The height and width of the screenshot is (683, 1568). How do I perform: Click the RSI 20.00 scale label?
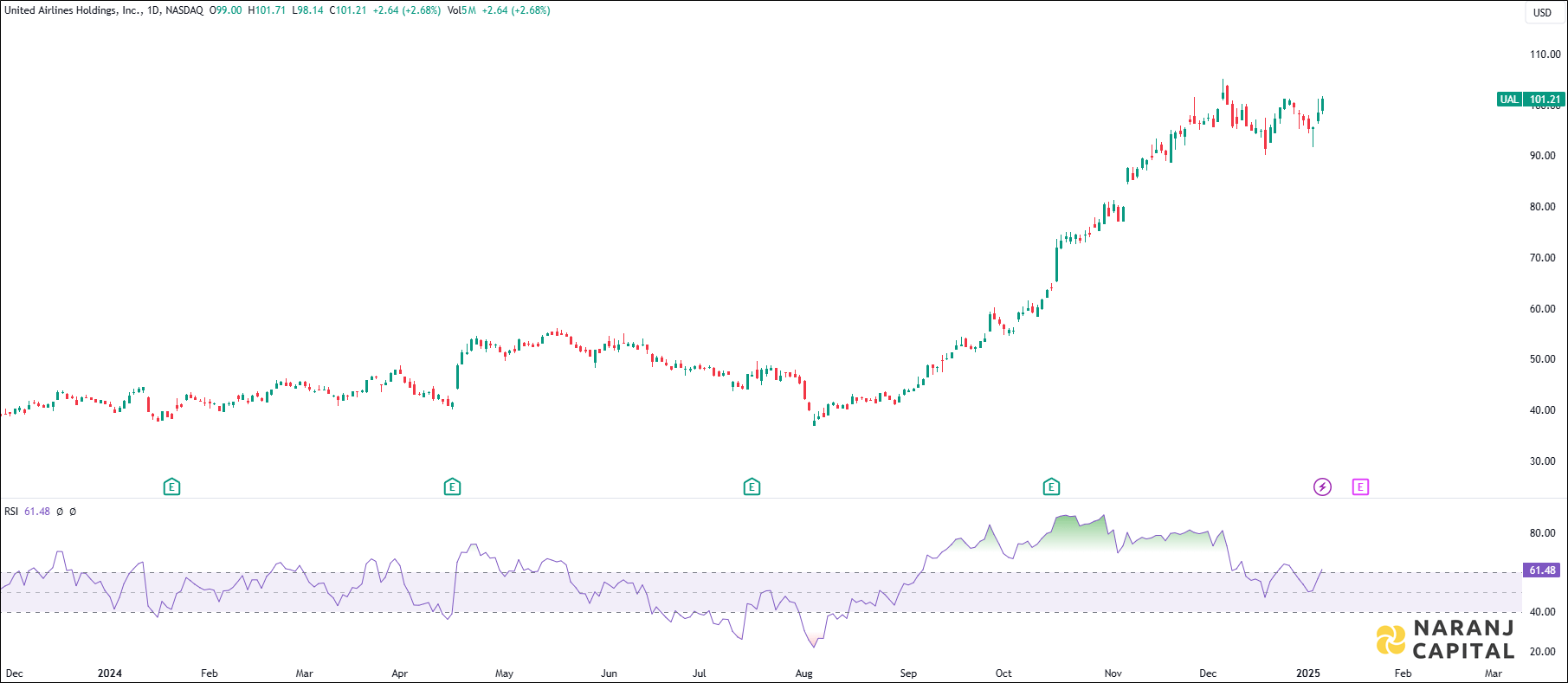tap(1542, 652)
